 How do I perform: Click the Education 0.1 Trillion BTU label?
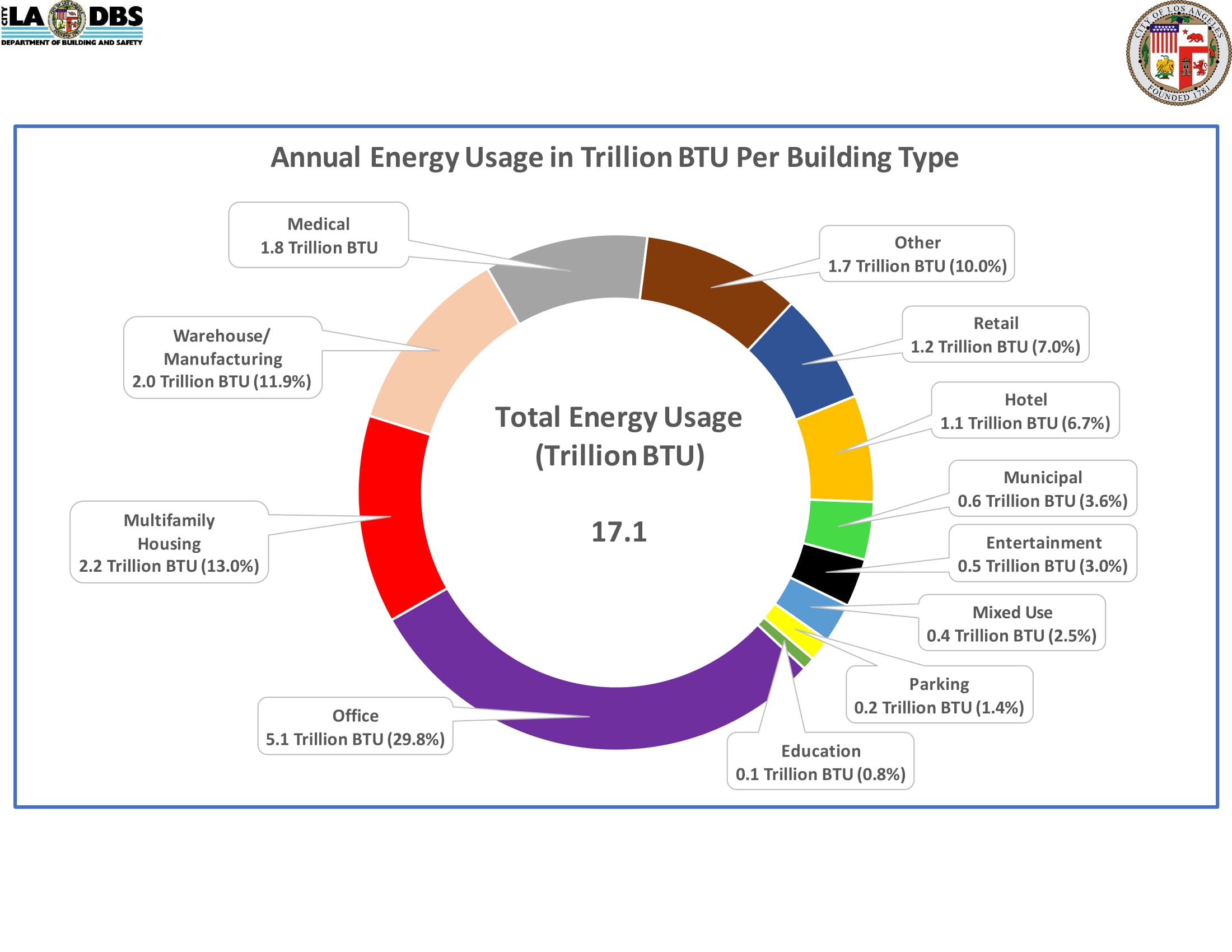821,762
